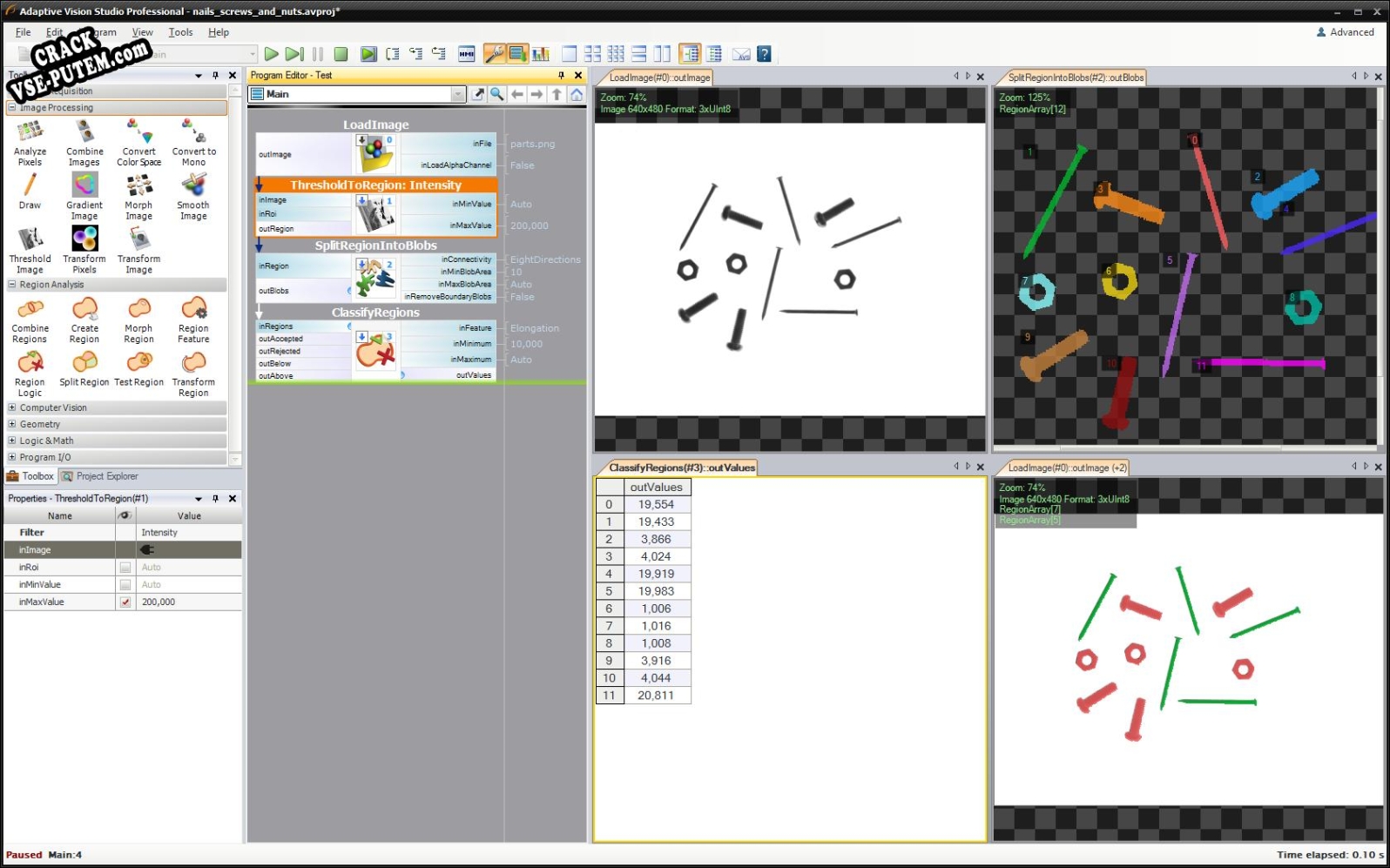Uncheck the inMaxValue checkbox in Properties
1390x868 pixels.
click(125, 602)
